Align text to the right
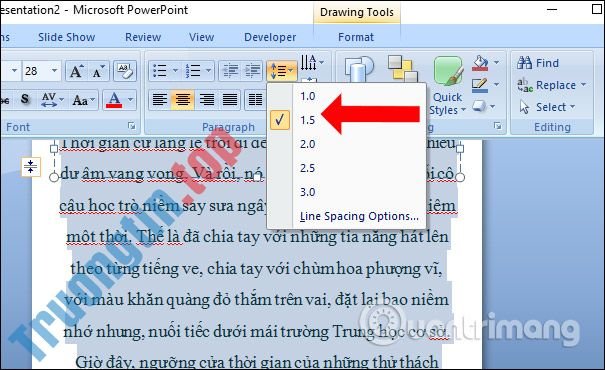This screenshot has width=605, height=370. click(206, 100)
